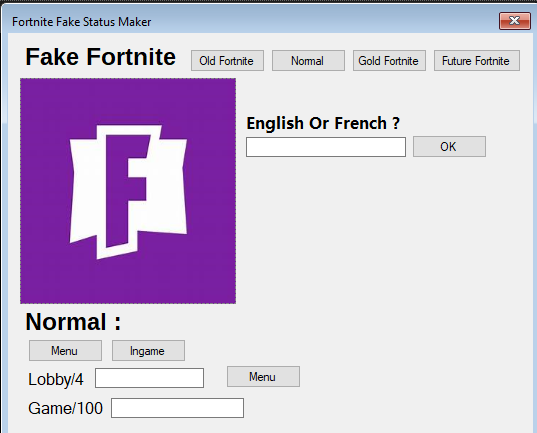The image size is (537, 433).
Task: Close the Fortnite Fake Status Maker window
Action: (x=515, y=21)
